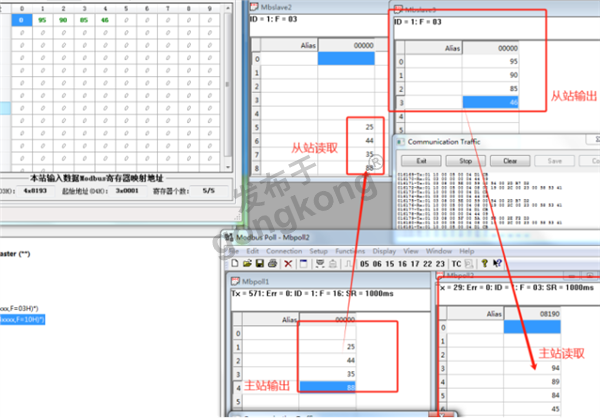Select the green value 90 in register grid
600x418 pixels.
[63, 20]
